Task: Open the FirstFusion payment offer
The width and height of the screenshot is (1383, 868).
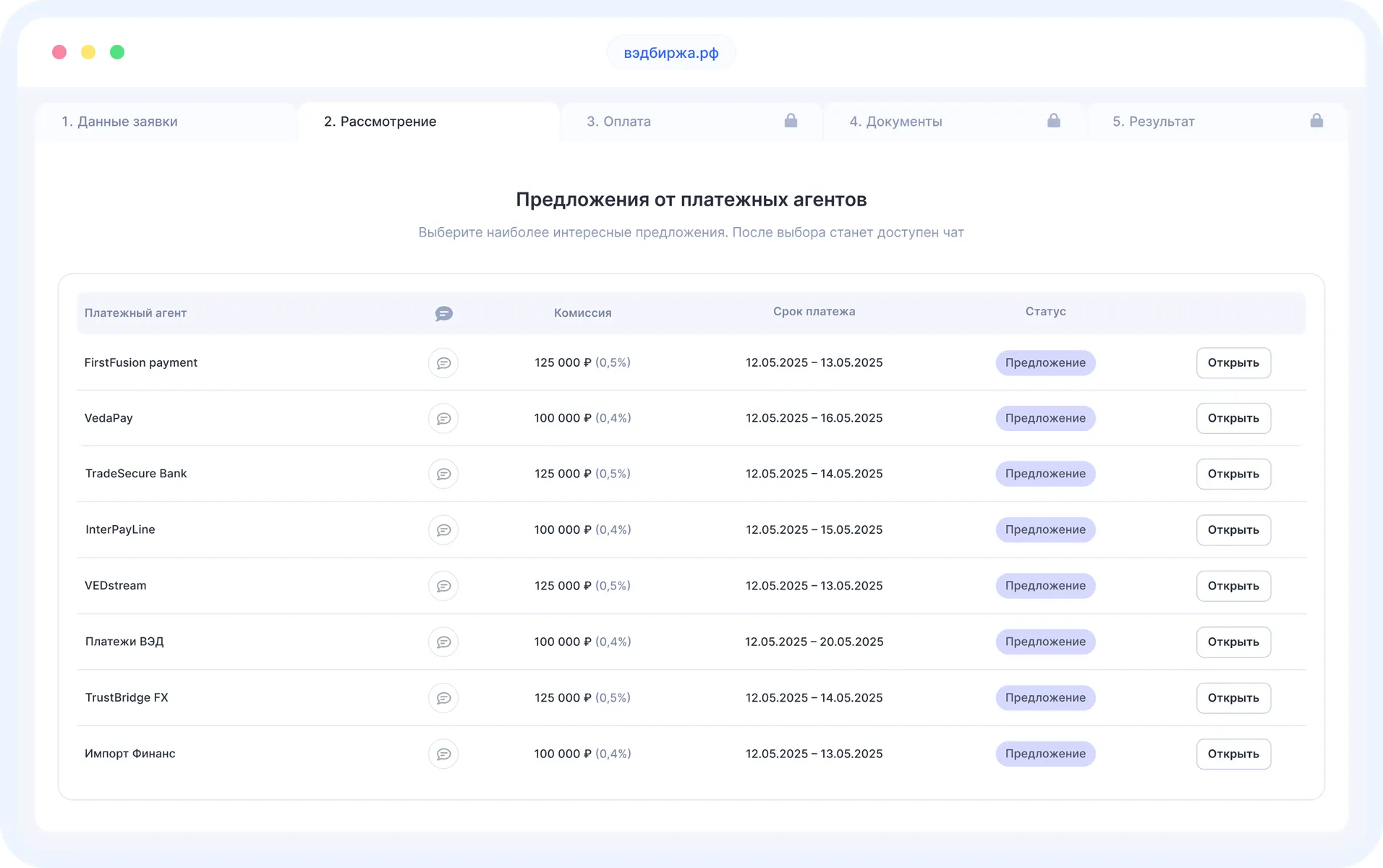Action: (1234, 362)
